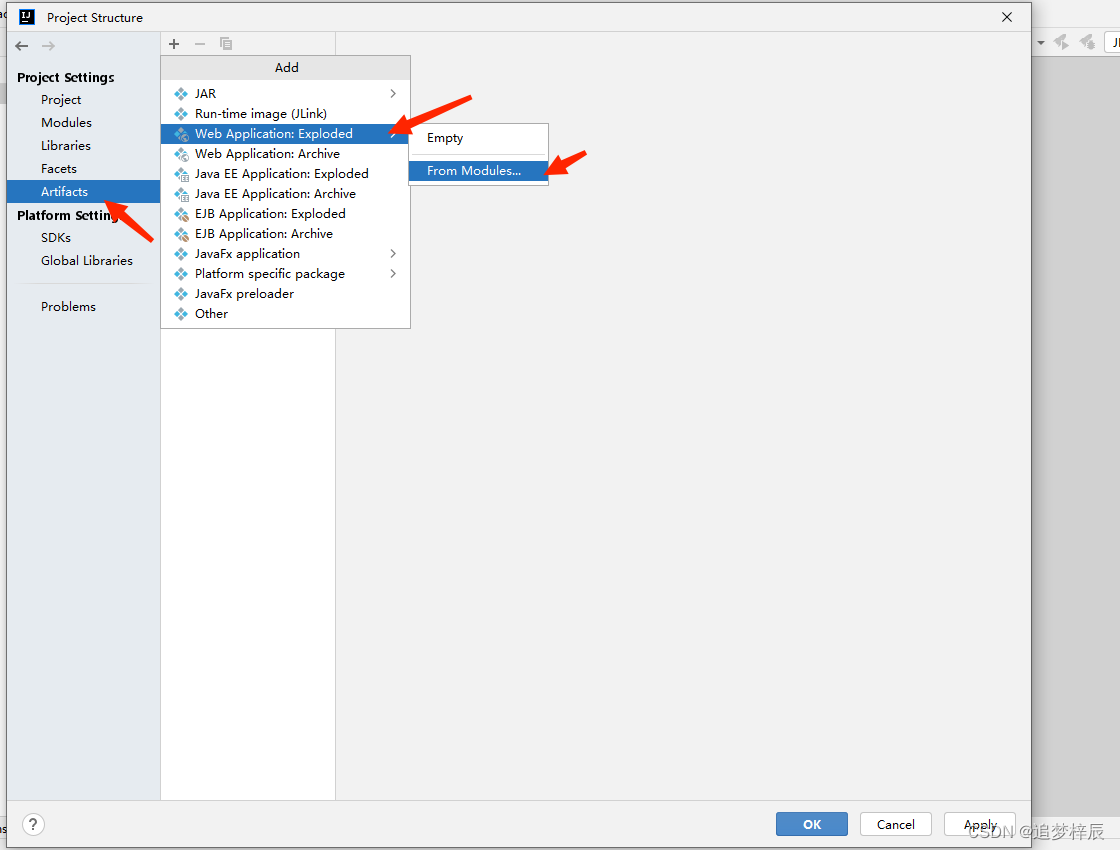This screenshot has height=850, width=1120.
Task: Open the Facets settings page
Action: (83, 169)
